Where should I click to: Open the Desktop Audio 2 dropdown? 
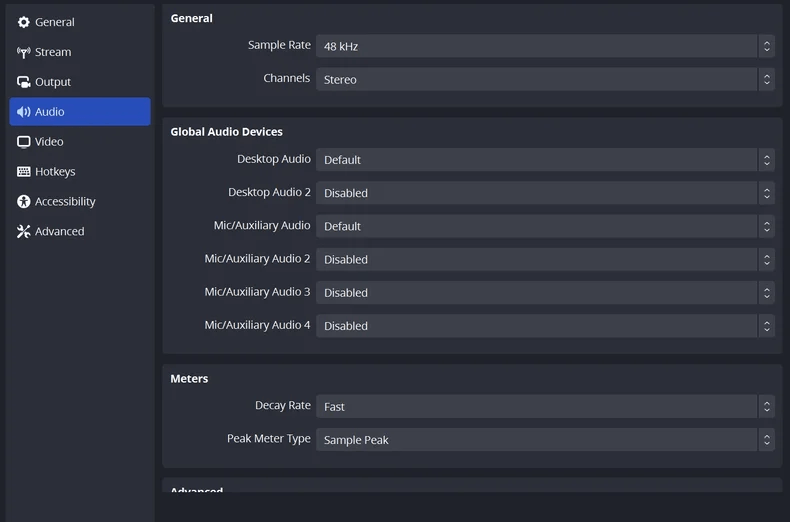545,193
